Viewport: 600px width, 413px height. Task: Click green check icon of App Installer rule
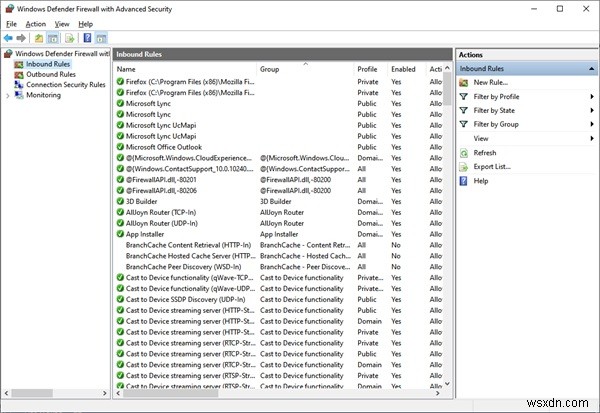tap(120, 233)
